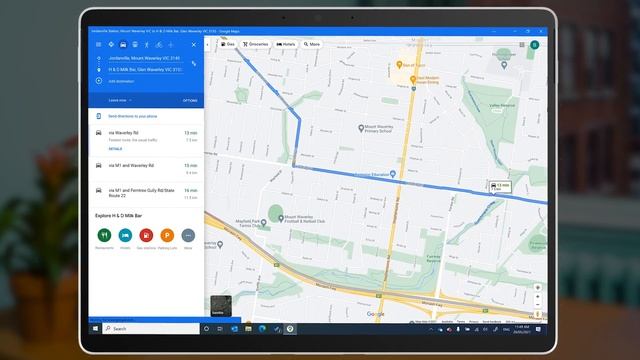Select the transit travel mode

click(135, 44)
